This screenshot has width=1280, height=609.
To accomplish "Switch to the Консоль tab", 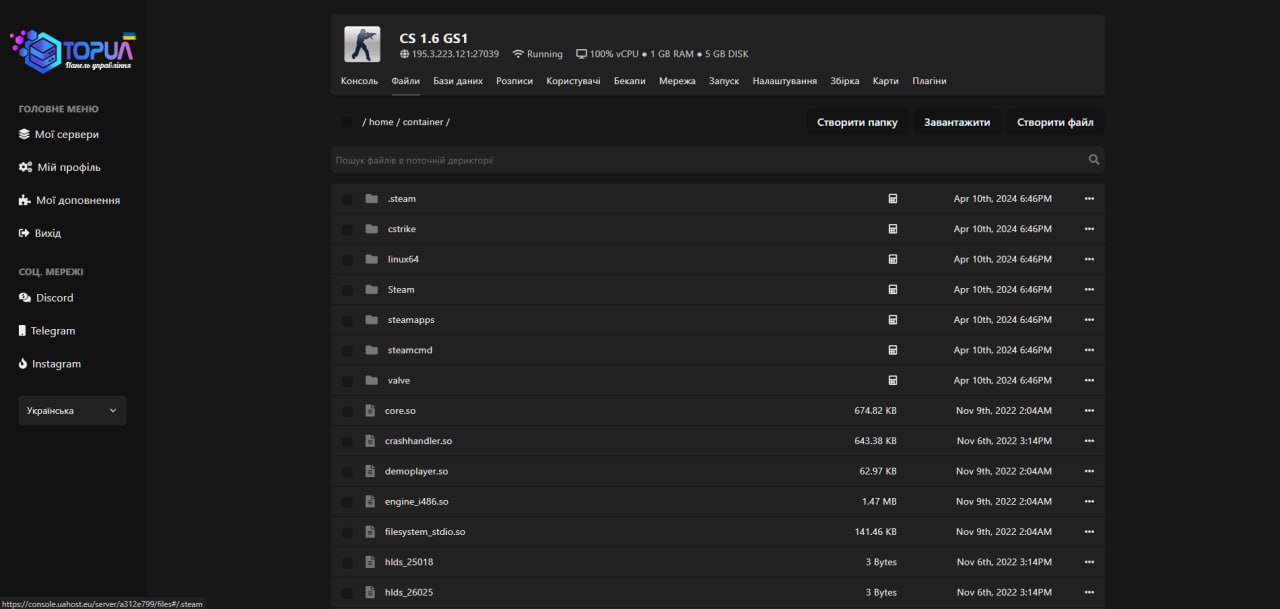I will coord(359,81).
